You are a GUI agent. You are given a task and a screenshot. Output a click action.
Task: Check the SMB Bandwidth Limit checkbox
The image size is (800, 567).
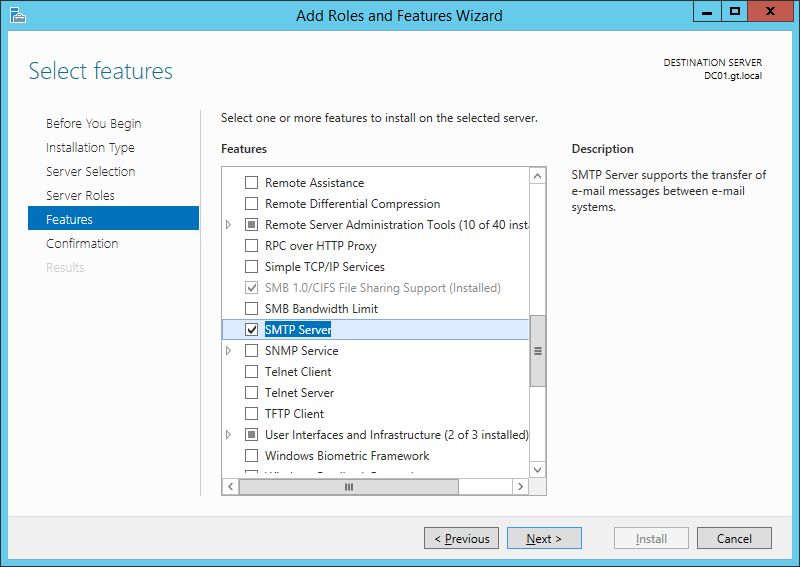click(x=252, y=309)
